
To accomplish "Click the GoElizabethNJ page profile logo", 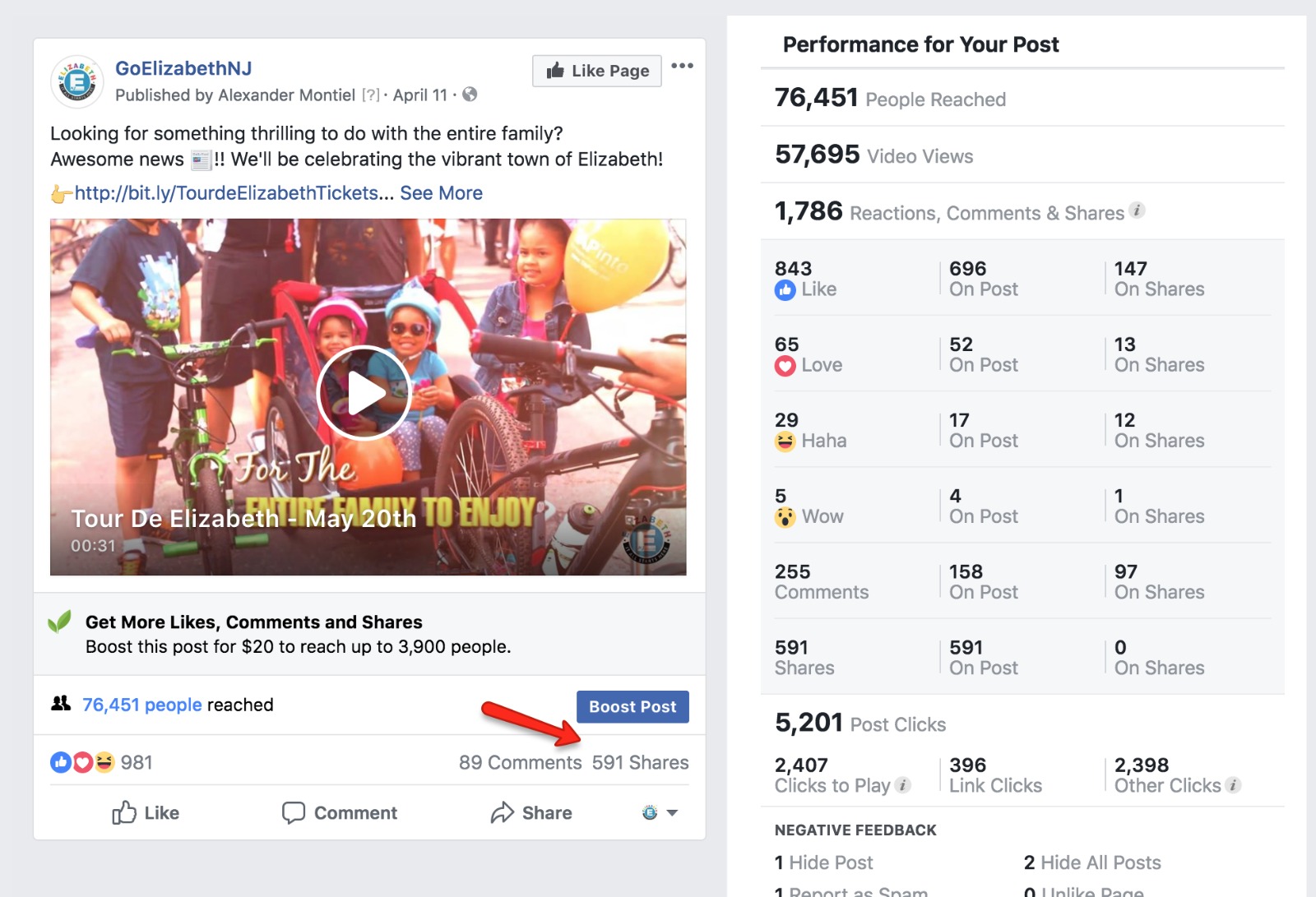I will [76, 81].
